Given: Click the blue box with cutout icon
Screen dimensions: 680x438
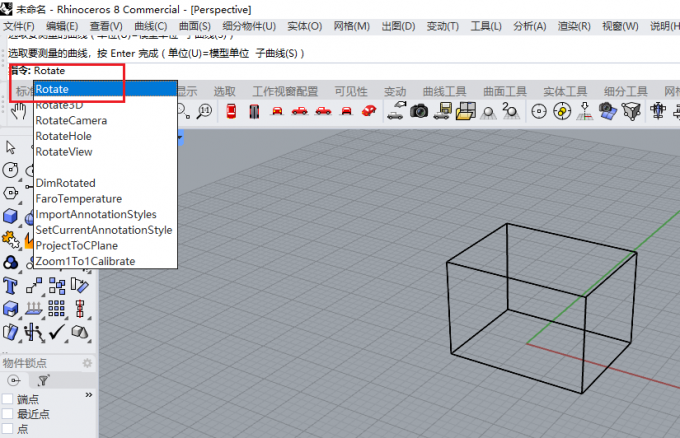Looking at the screenshot, I should pyautogui.click(x=10, y=309).
